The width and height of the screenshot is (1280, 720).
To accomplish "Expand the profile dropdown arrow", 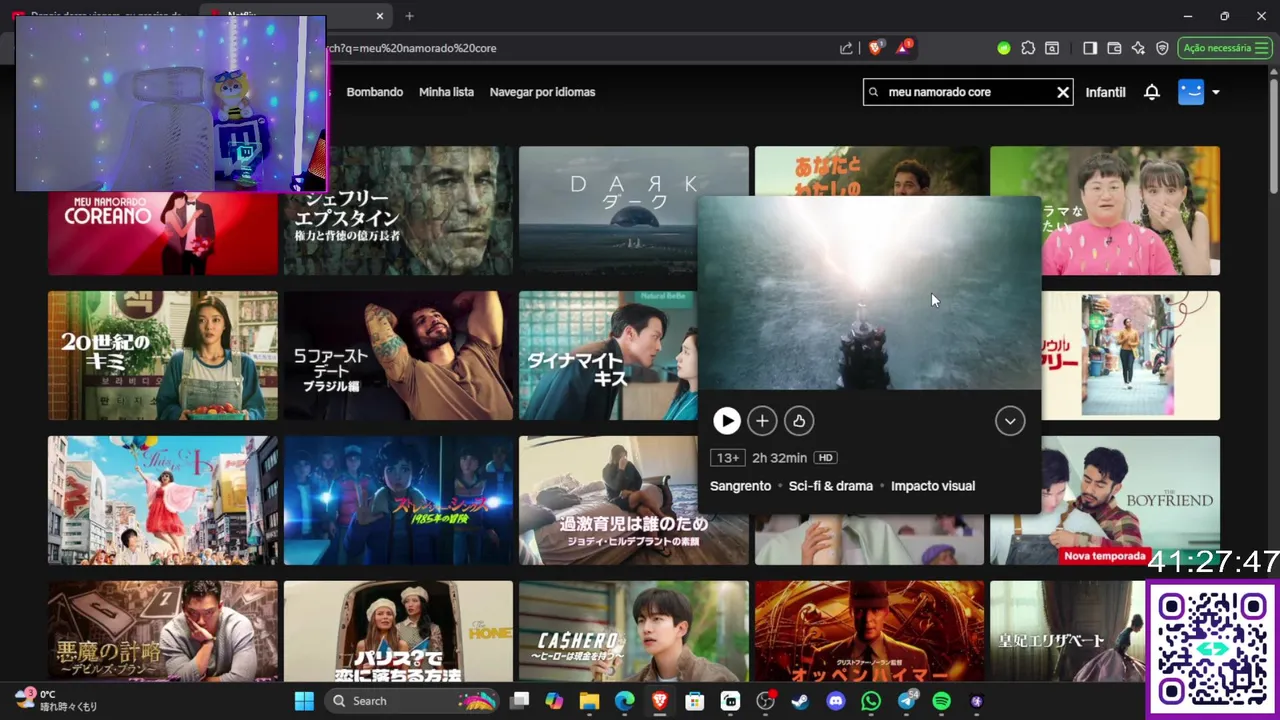I will tap(1216, 92).
